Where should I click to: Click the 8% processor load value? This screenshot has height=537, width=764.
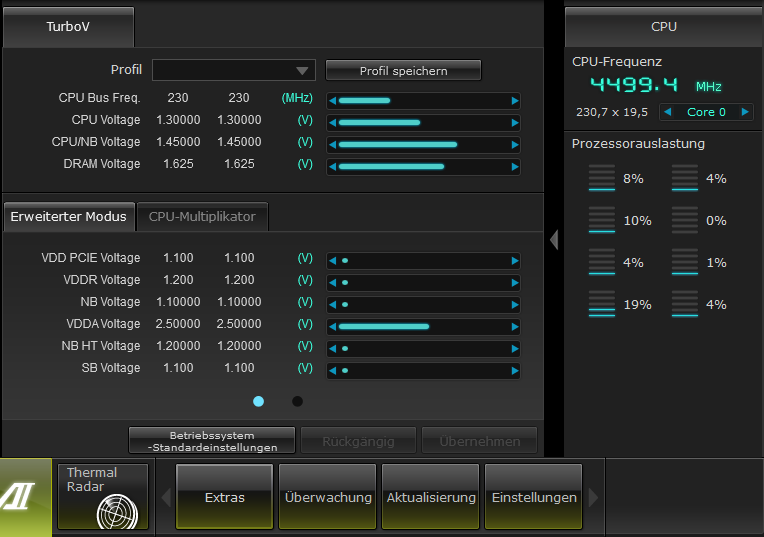(633, 179)
